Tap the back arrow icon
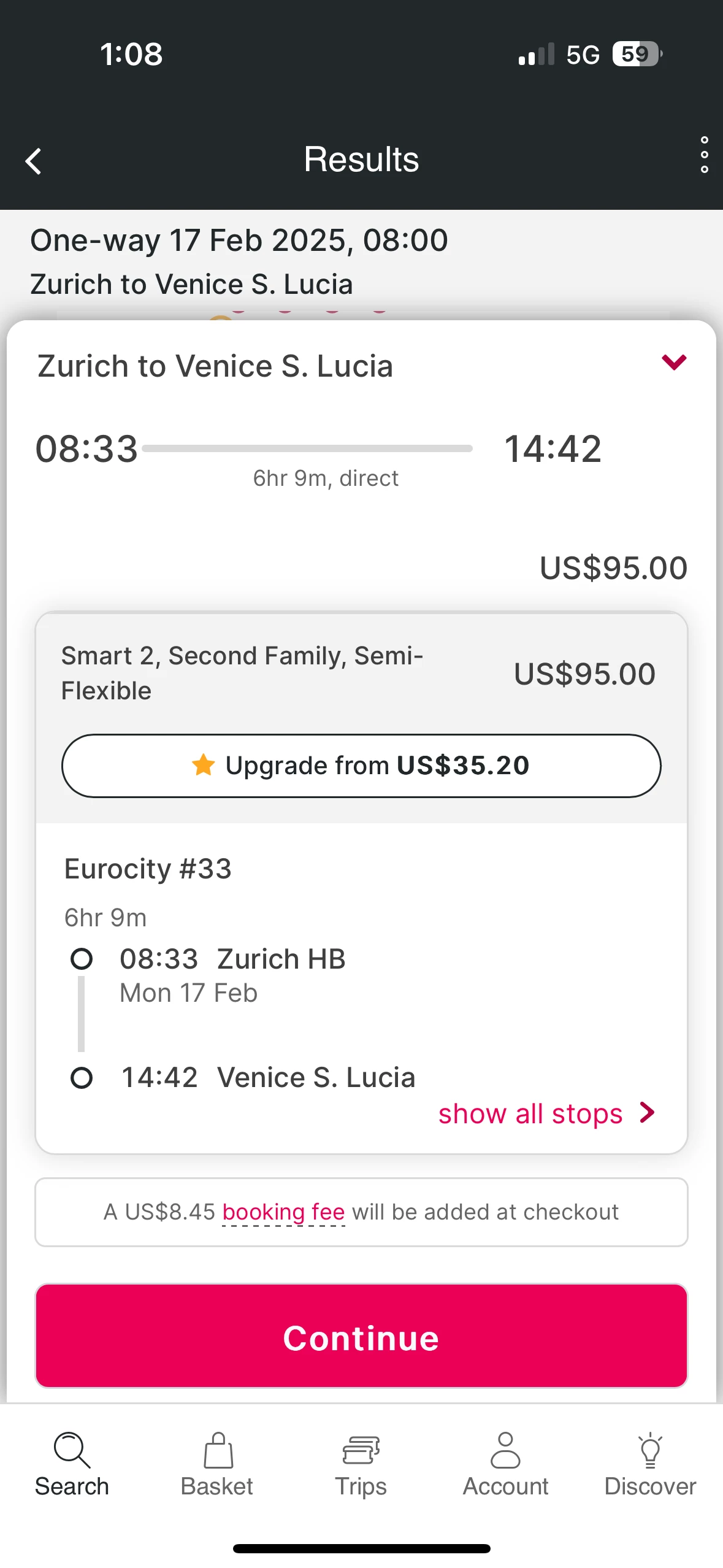 point(34,161)
